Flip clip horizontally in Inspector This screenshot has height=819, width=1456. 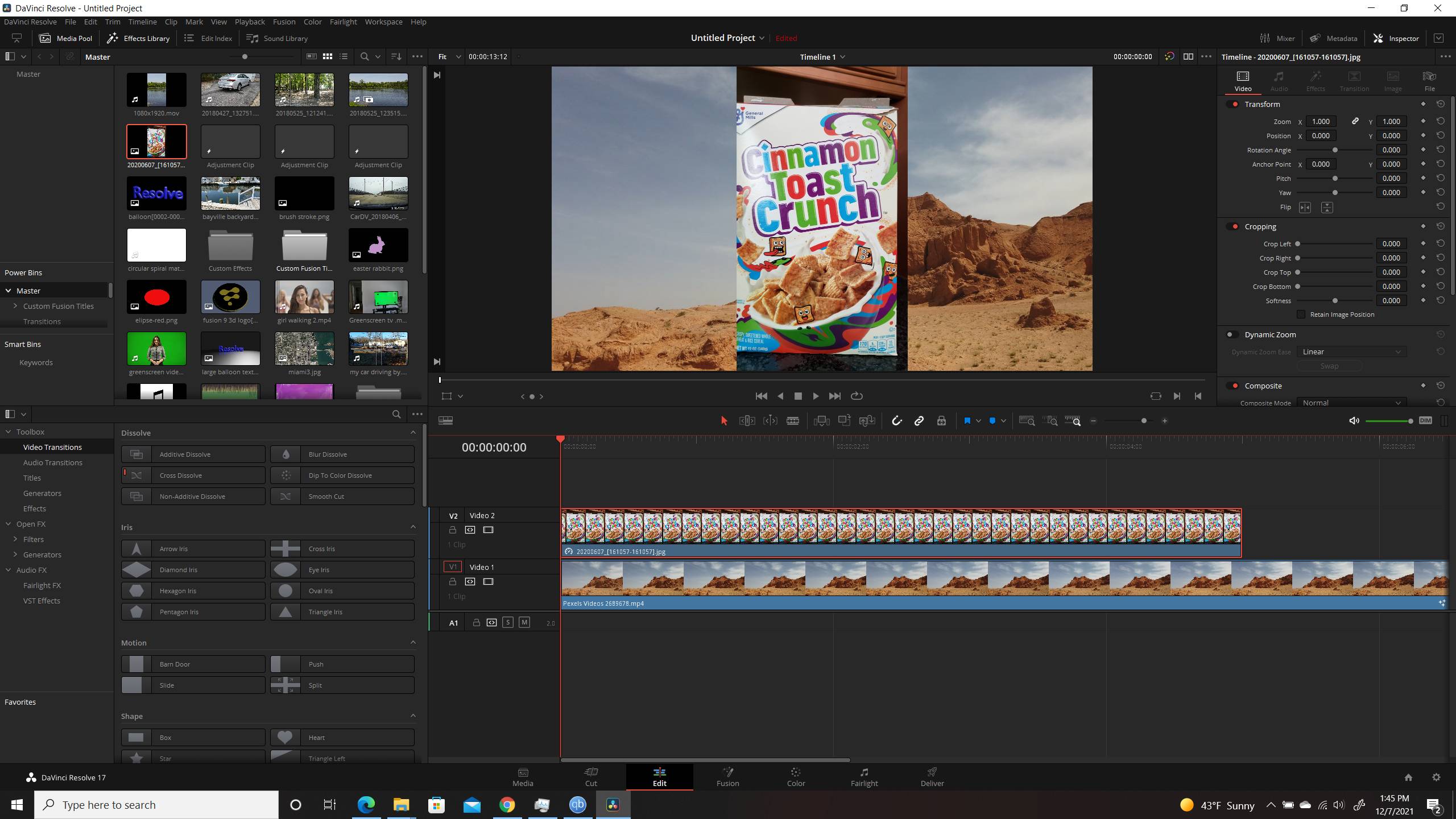point(1305,208)
